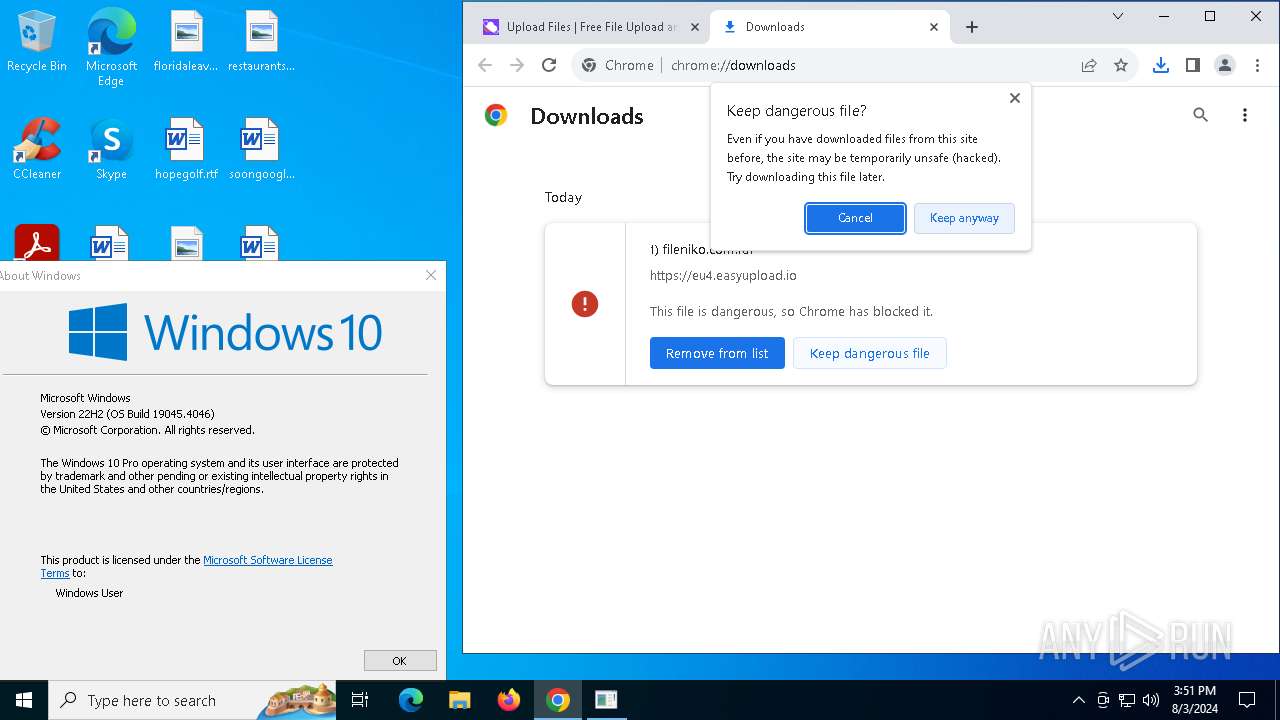
Task: Open the Recycle Bin desktop icon
Action: (x=37, y=42)
